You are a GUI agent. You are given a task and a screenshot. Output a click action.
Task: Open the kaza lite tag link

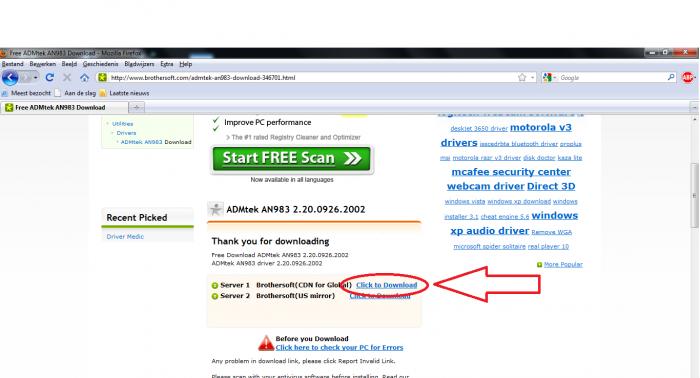(570, 158)
